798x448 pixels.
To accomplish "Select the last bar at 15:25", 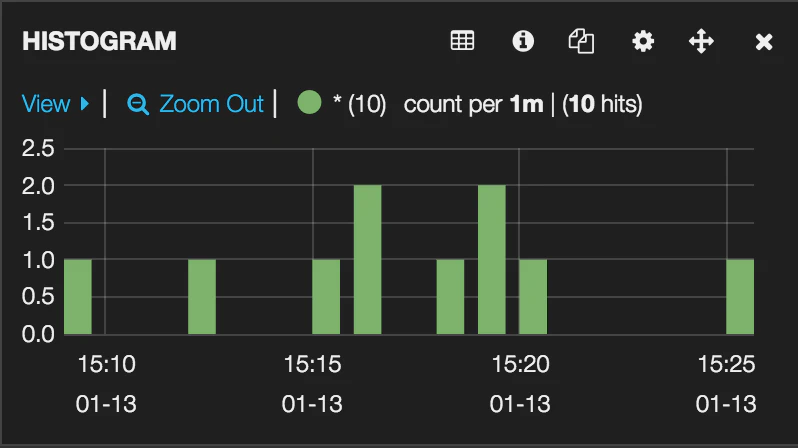I will 740,297.
